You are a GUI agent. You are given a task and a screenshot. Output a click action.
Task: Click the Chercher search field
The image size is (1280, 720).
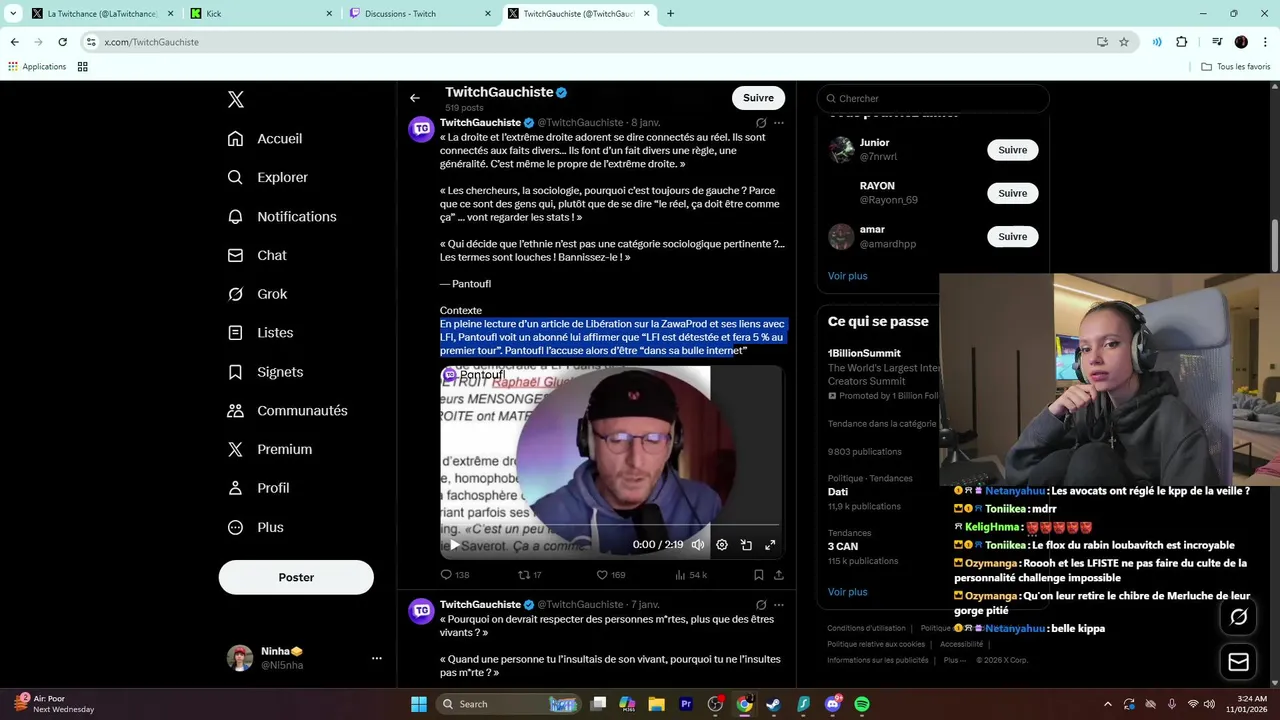(x=933, y=98)
